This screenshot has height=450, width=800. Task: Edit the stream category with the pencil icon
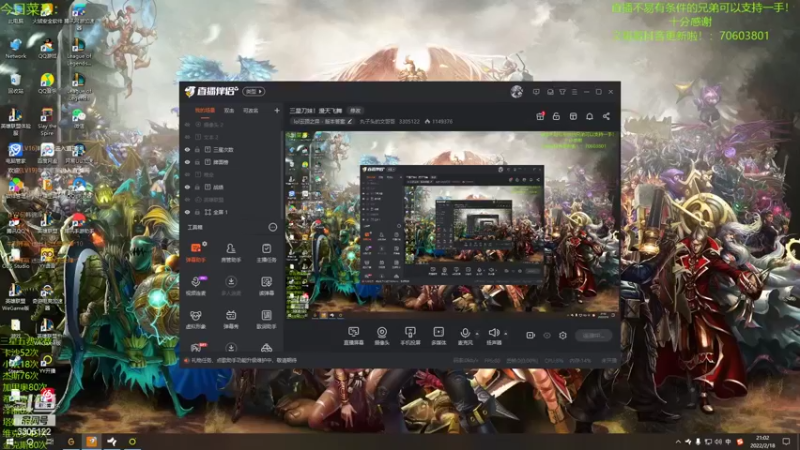click(x=349, y=122)
